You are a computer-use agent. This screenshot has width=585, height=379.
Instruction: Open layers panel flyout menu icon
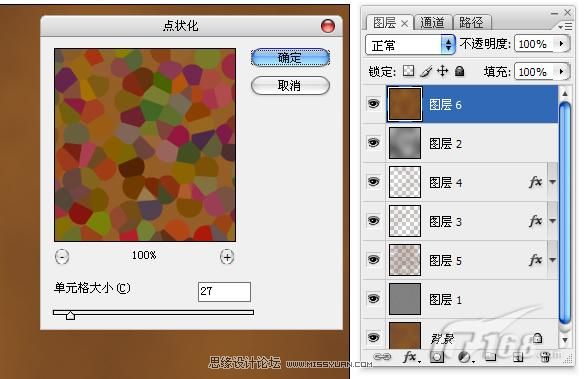click(x=565, y=26)
